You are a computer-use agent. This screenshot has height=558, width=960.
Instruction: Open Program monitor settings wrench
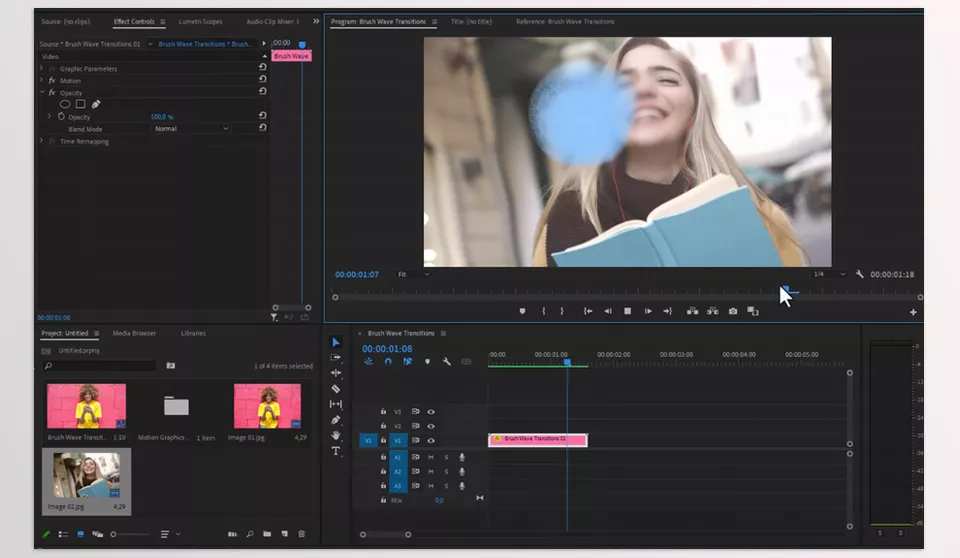click(x=860, y=274)
